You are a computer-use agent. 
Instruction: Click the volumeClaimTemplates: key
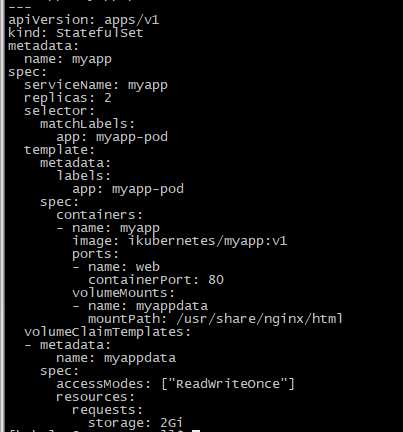coord(107,332)
